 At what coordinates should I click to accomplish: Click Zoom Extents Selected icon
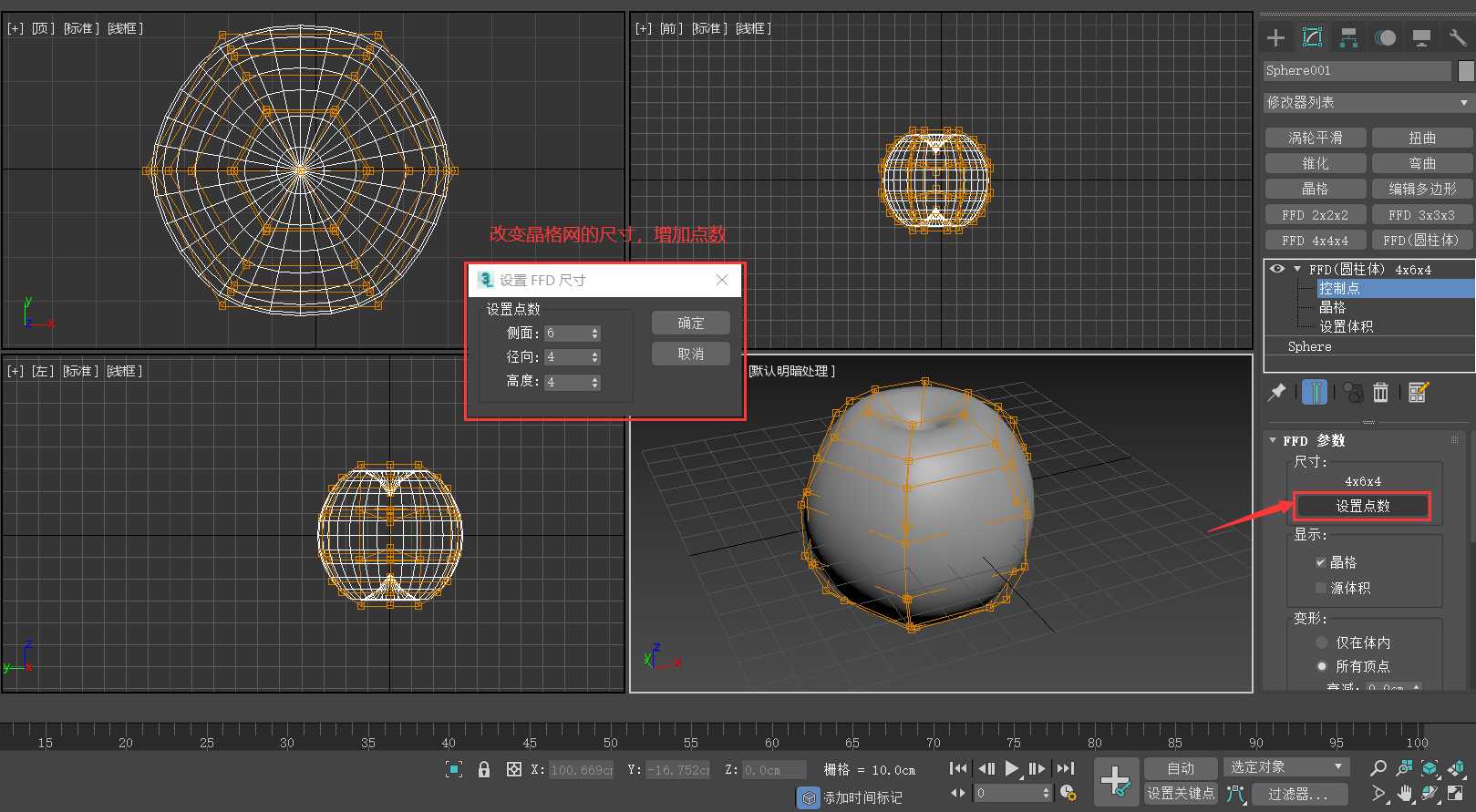tap(1430, 768)
